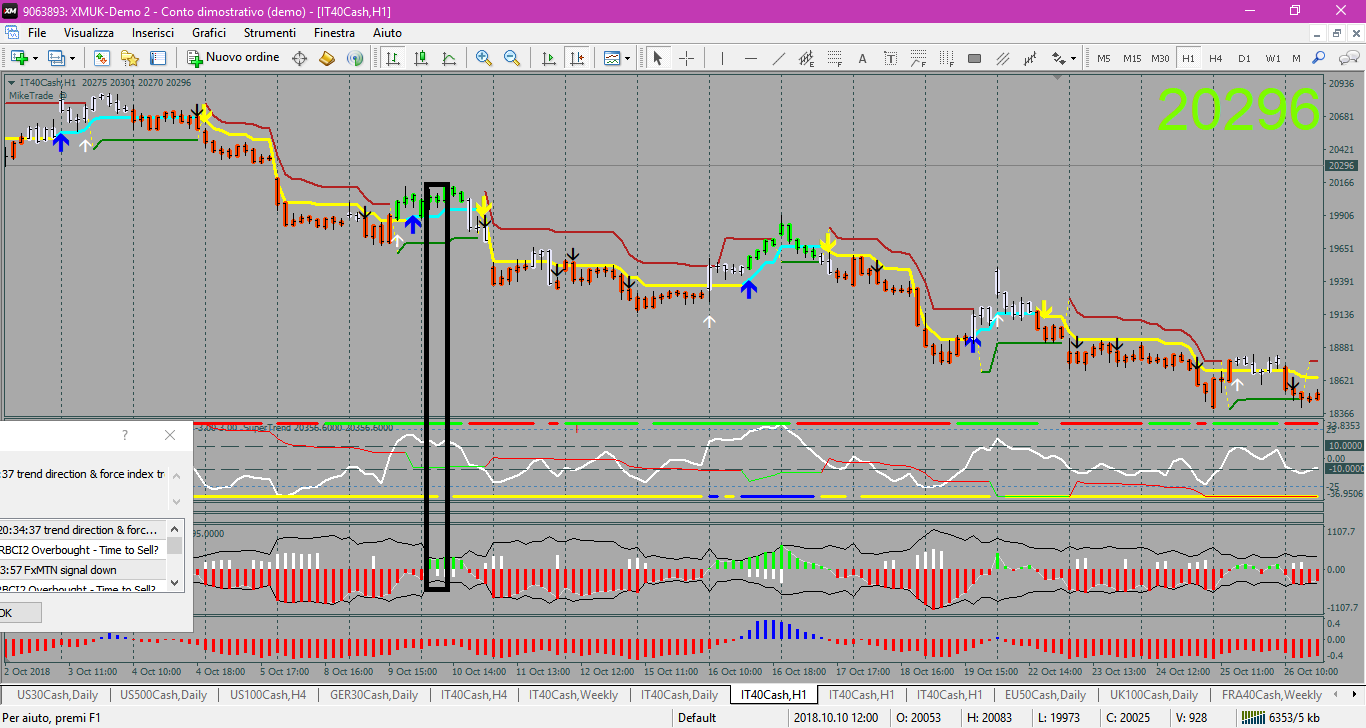Switch timeframe to H4
This screenshot has width=1366, height=728.
point(1216,58)
